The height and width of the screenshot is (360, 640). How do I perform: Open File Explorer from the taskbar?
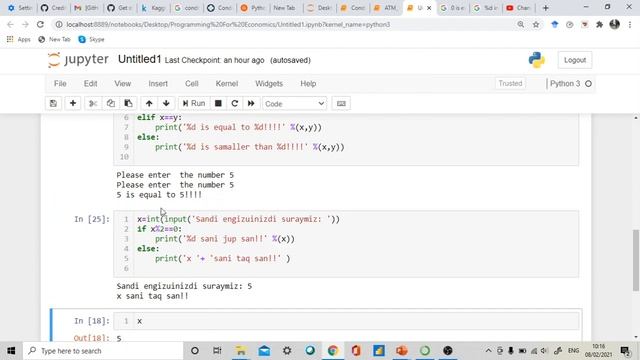click(241, 351)
